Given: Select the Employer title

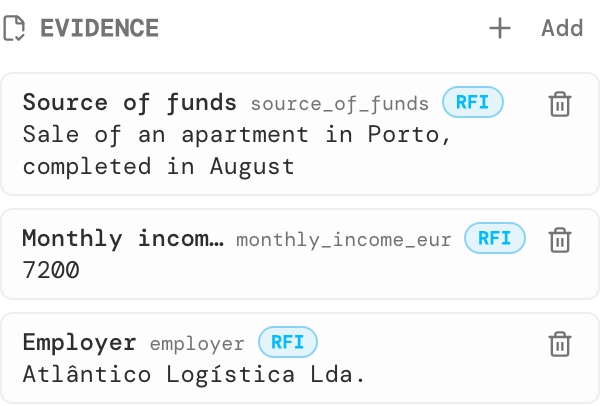Looking at the screenshot, I should click(x=79, y=343).
